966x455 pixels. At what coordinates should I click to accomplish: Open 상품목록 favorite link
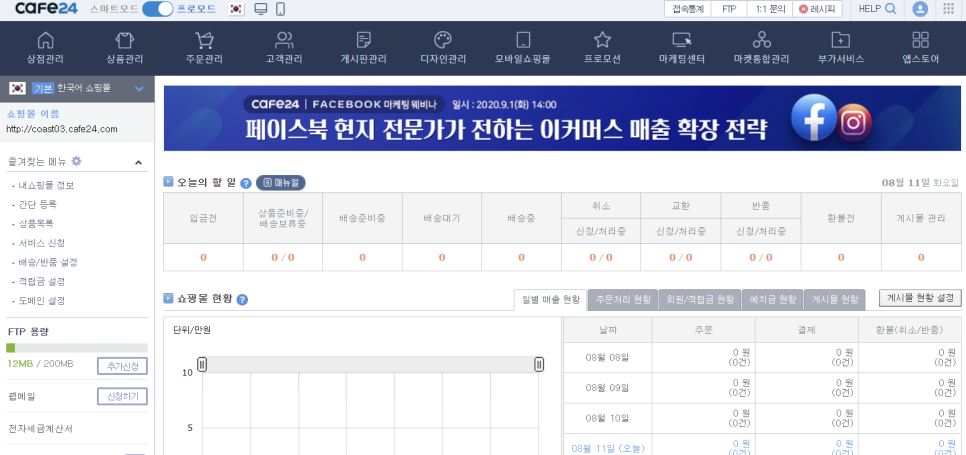tap(36, 223)
